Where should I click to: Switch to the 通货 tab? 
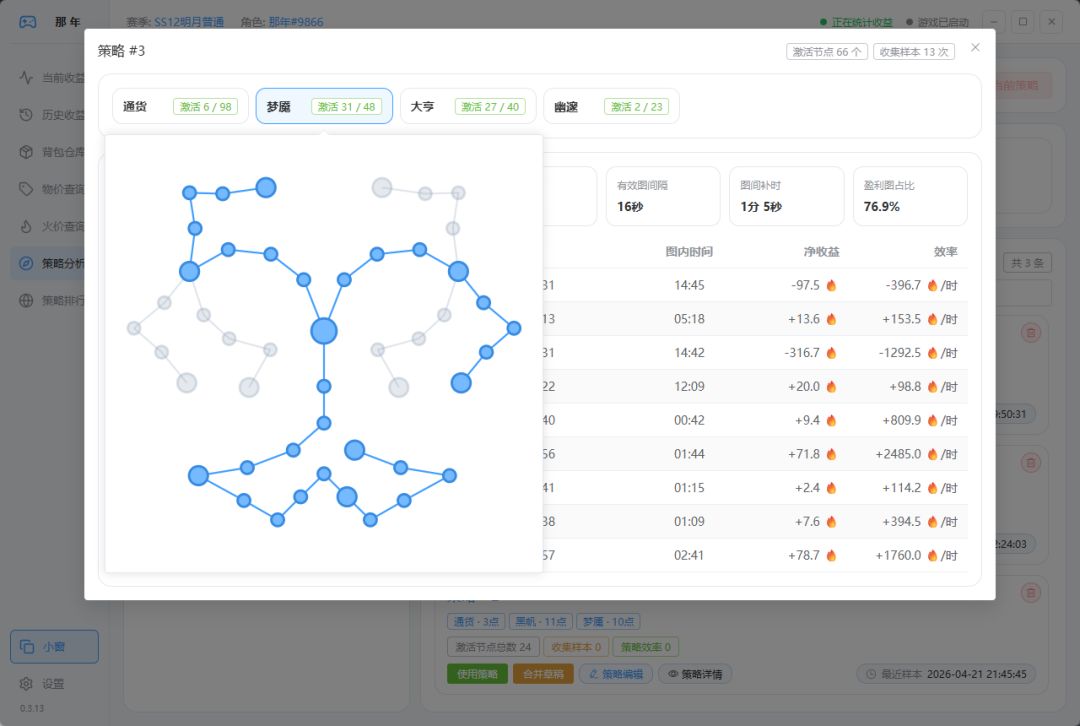pos(180,106)
